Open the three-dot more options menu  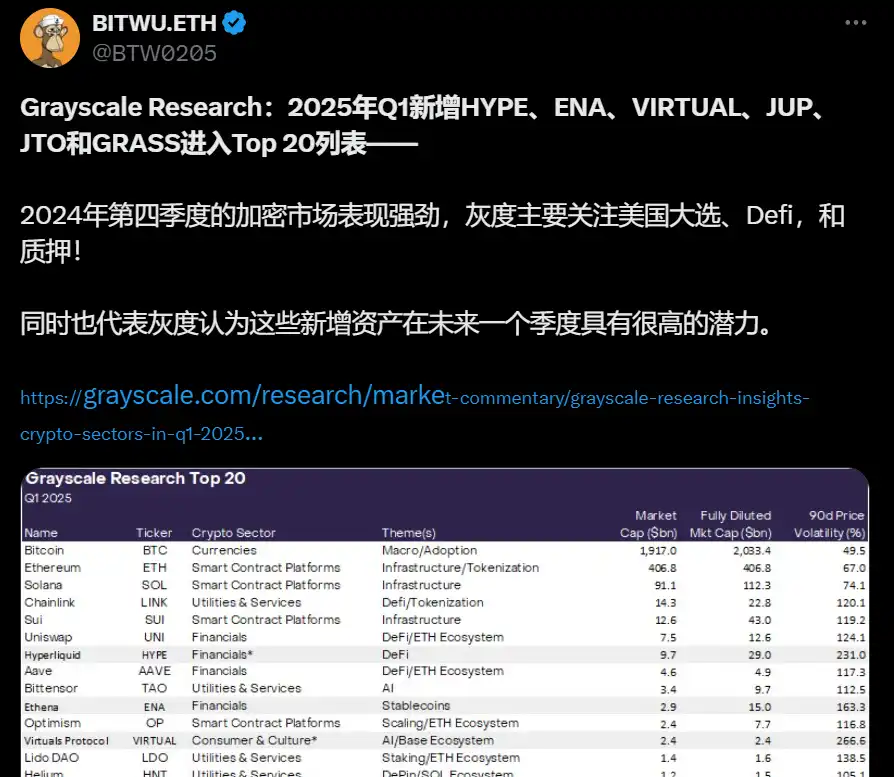(x=856, y=22)
